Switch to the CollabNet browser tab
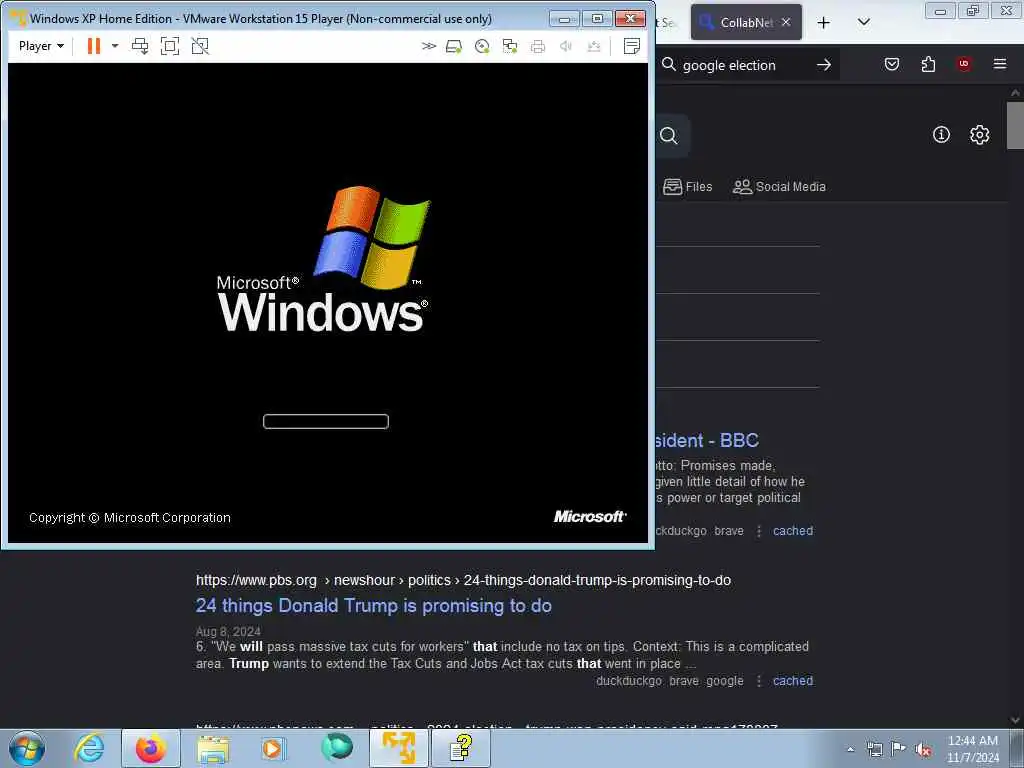This screenshot has height=768, width=1024. point(746,22)
